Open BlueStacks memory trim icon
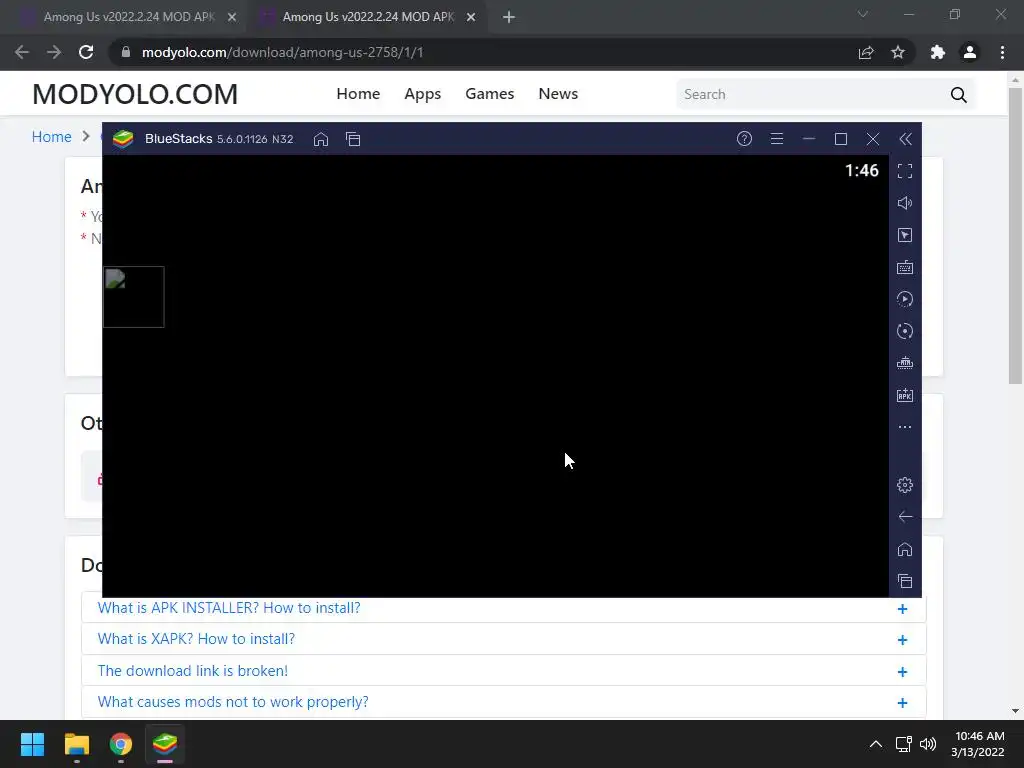The image size is (1024, 768). 905,363
